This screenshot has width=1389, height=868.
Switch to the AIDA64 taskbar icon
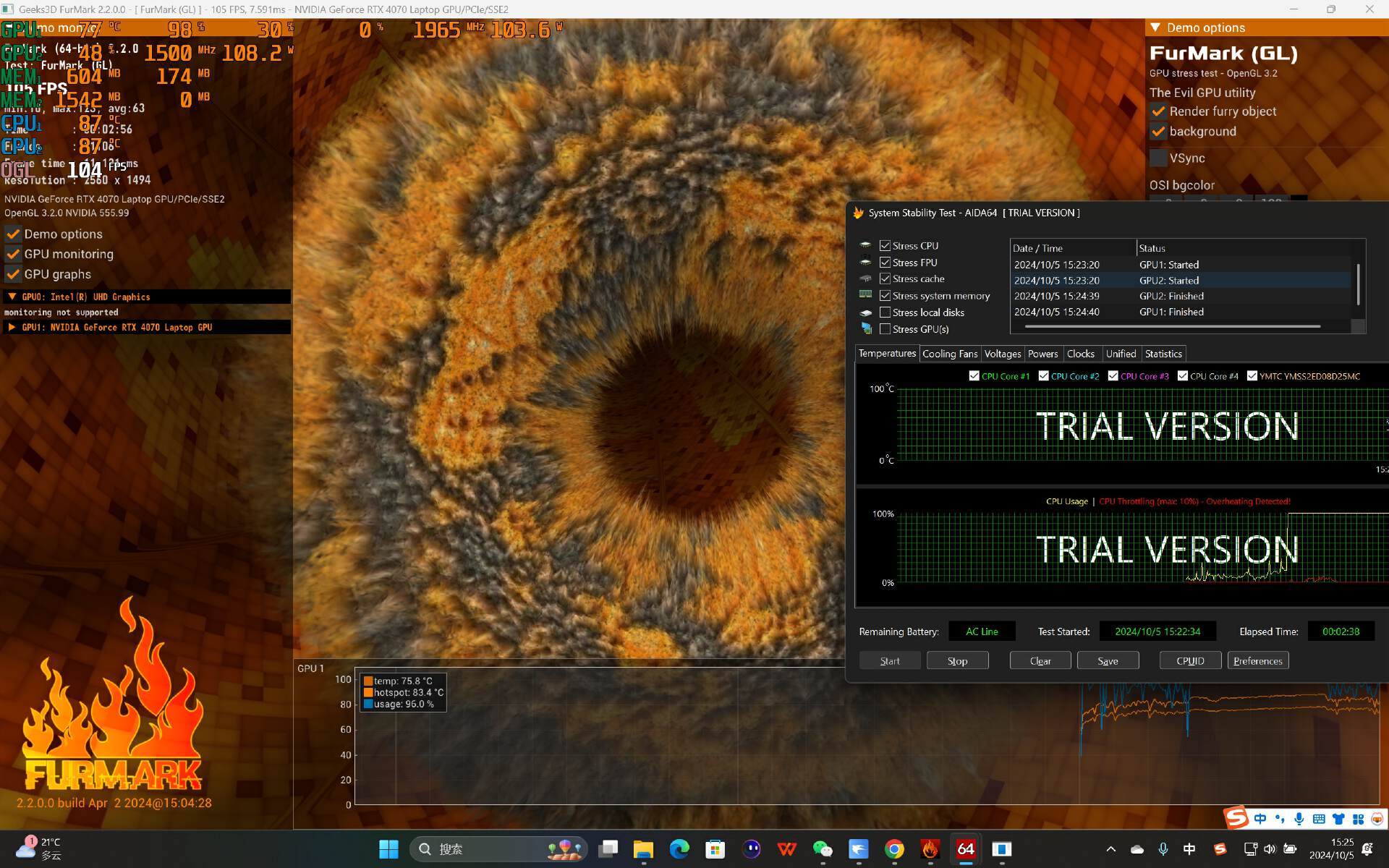966,848
